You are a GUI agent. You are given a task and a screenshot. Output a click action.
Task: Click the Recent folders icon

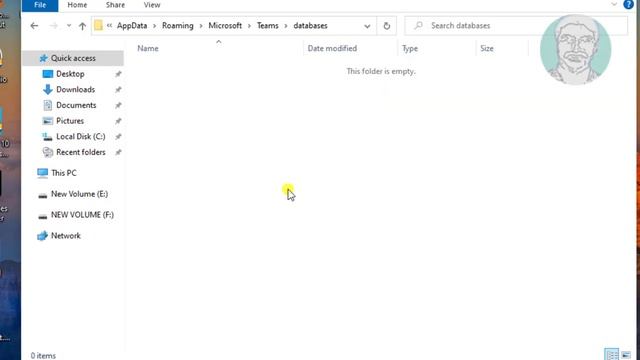click(x=48, y=152)
